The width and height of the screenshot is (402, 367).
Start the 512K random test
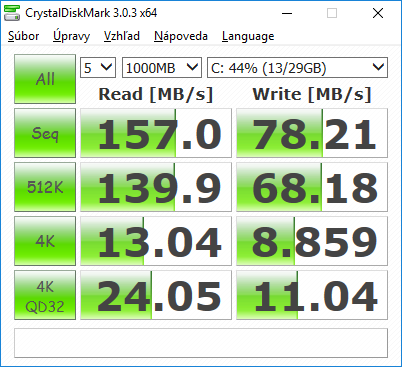point(45,187)
